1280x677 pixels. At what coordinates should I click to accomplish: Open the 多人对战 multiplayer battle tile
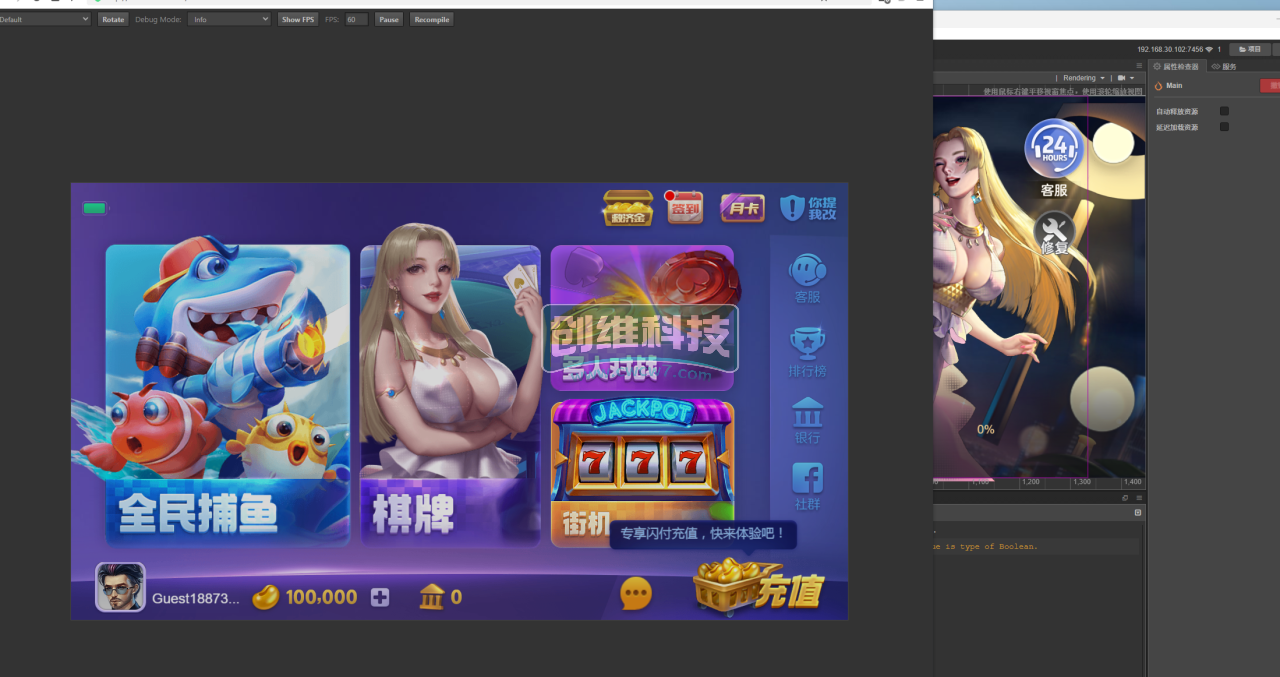click(x=642, y=318)
